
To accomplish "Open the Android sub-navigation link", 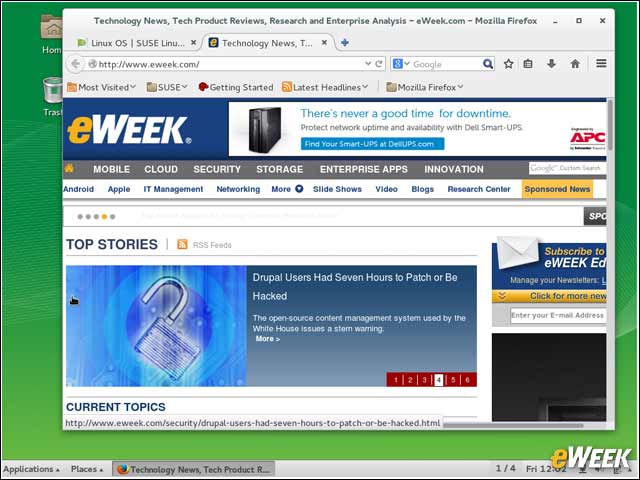I will coord(78,189).
